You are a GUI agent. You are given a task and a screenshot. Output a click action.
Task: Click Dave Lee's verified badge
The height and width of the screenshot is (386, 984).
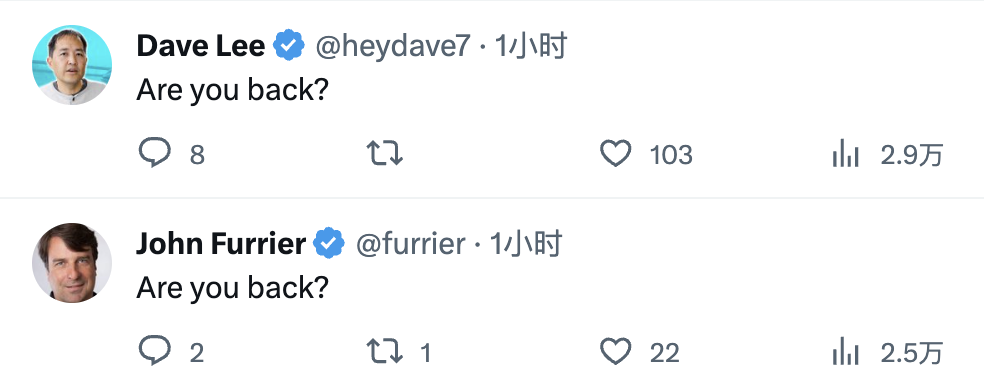point(289,45)
